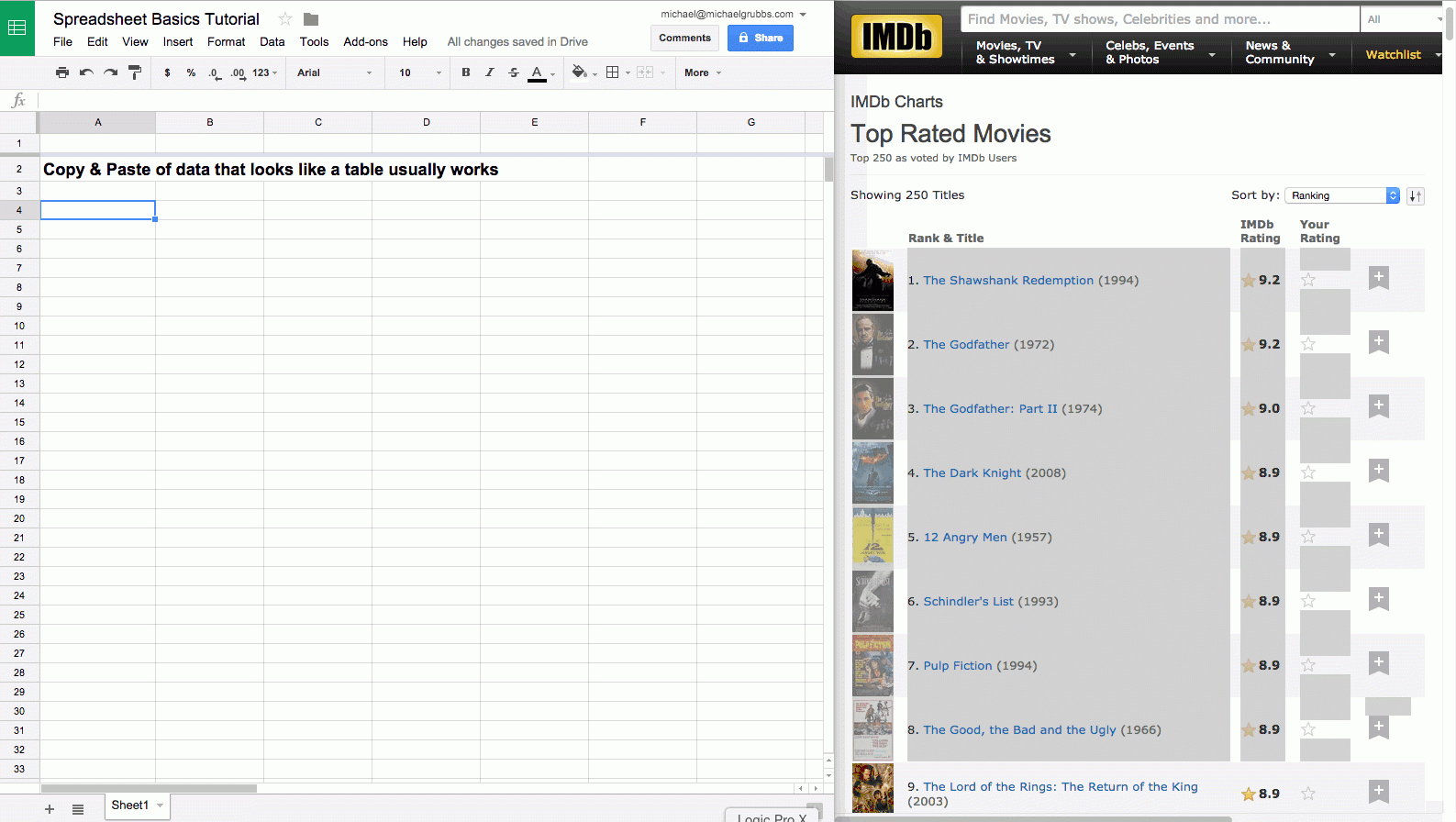Viewport: 1456px width, 822px height.
Task: Click the paint format icon
Action: point(135,72)
